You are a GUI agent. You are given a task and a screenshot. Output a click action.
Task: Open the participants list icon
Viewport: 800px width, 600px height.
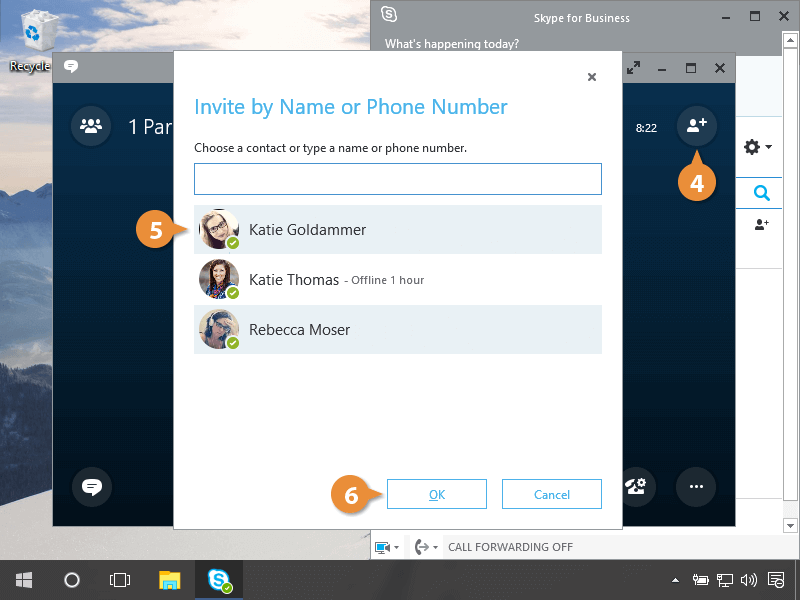pos(91,126)
